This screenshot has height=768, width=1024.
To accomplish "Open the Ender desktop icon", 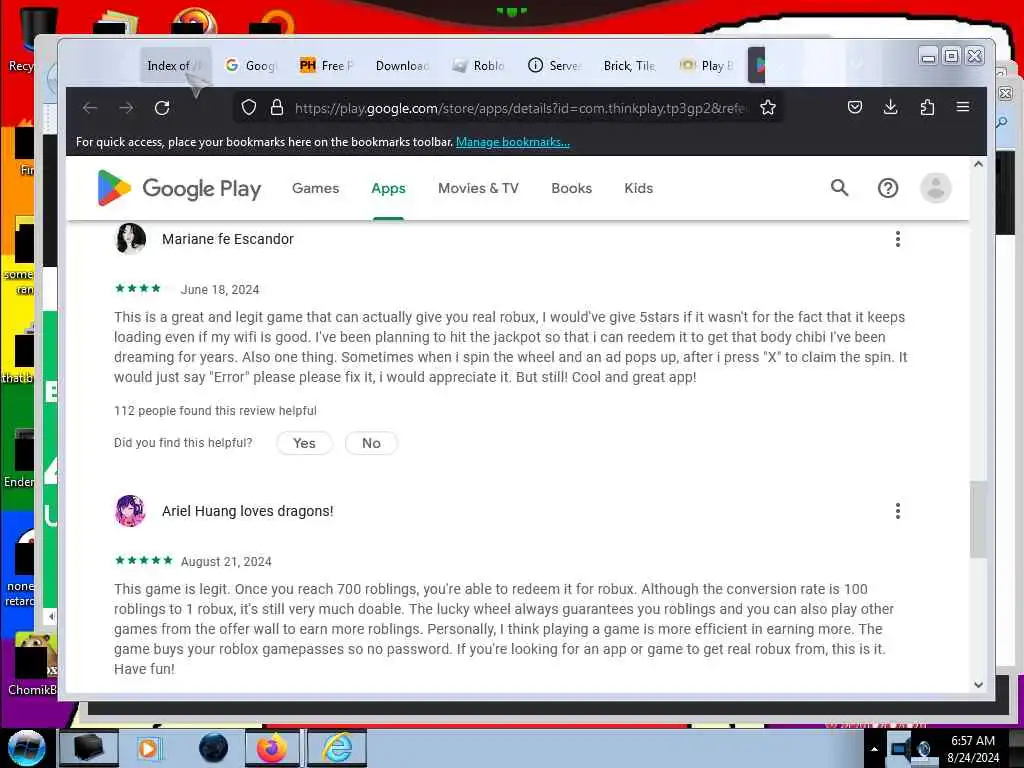I will [20, 457].
